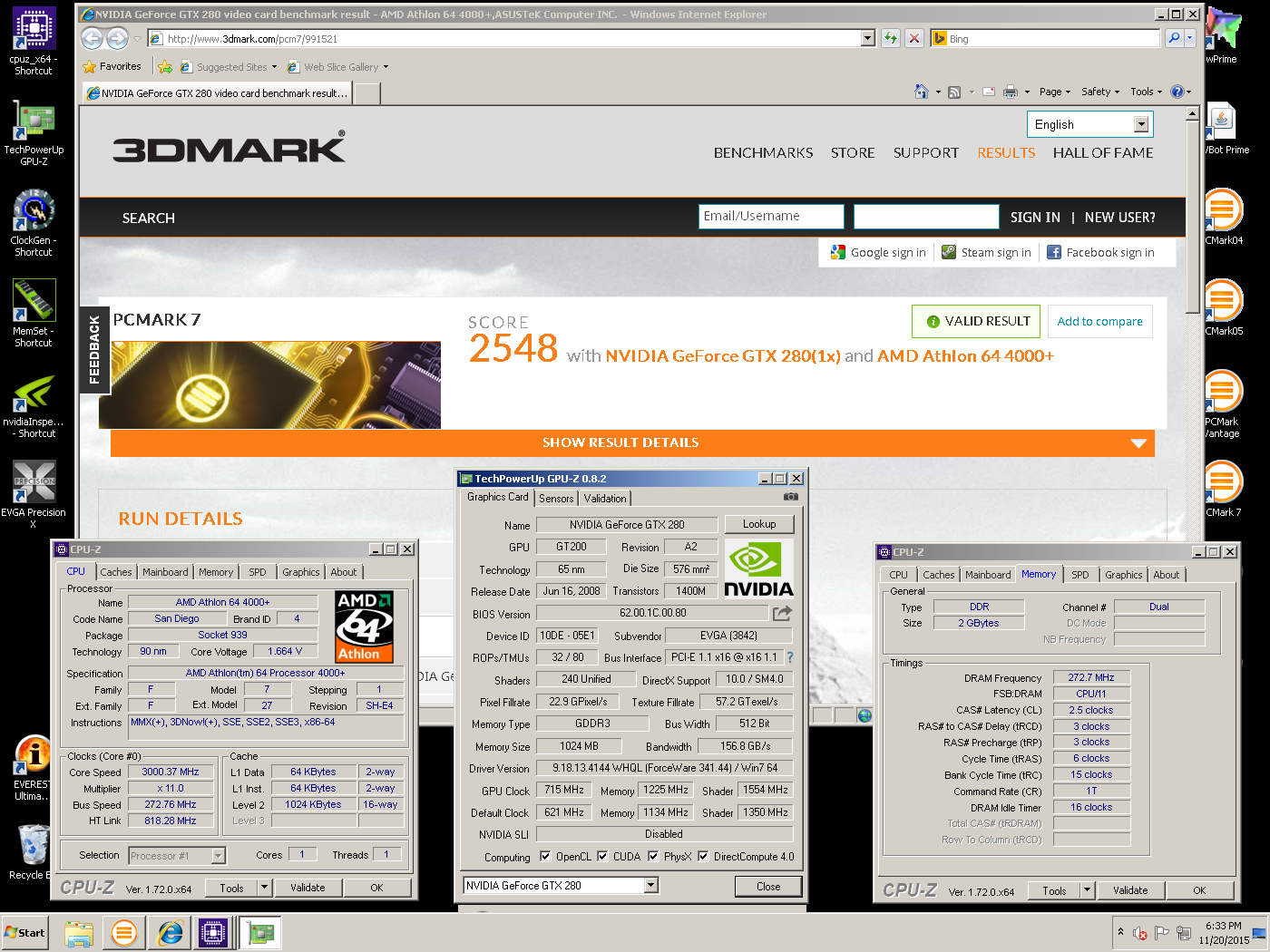Refresh the page in Internet Explorer
This screenshot has width=1270, height=952.
[891, 38]
